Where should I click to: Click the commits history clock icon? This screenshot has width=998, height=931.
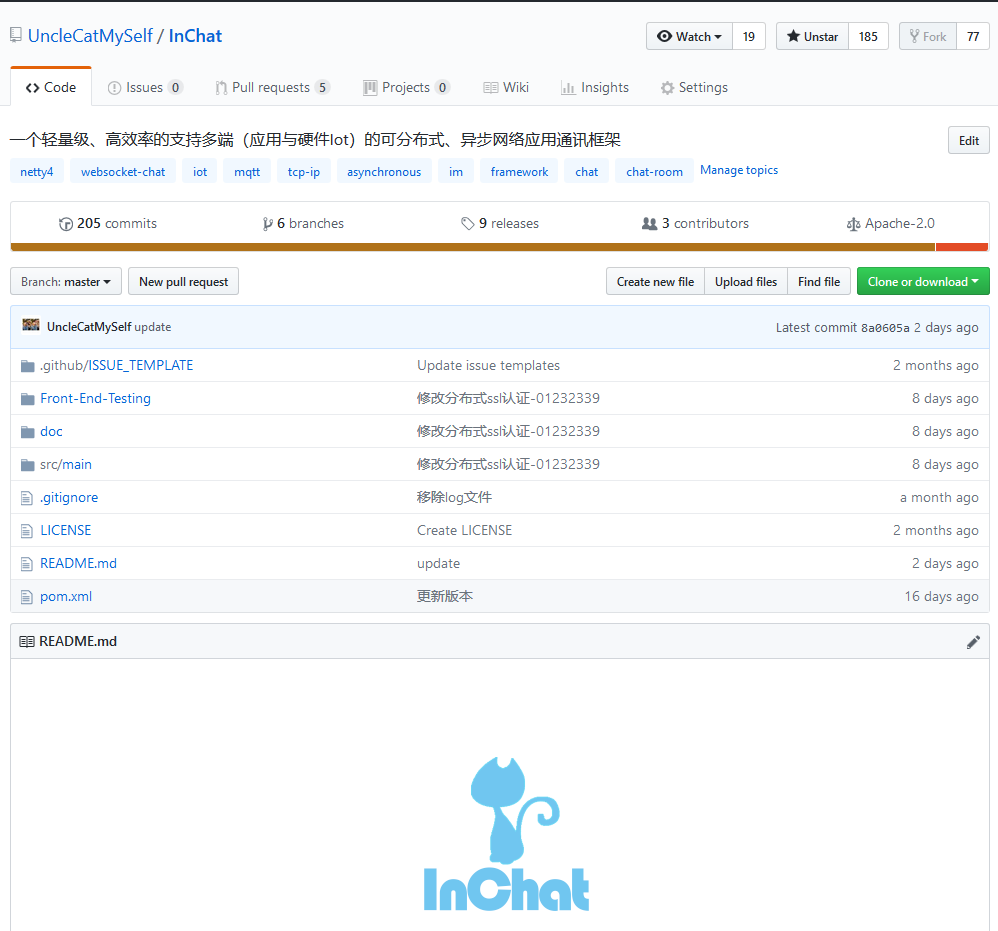click(66, 224)
